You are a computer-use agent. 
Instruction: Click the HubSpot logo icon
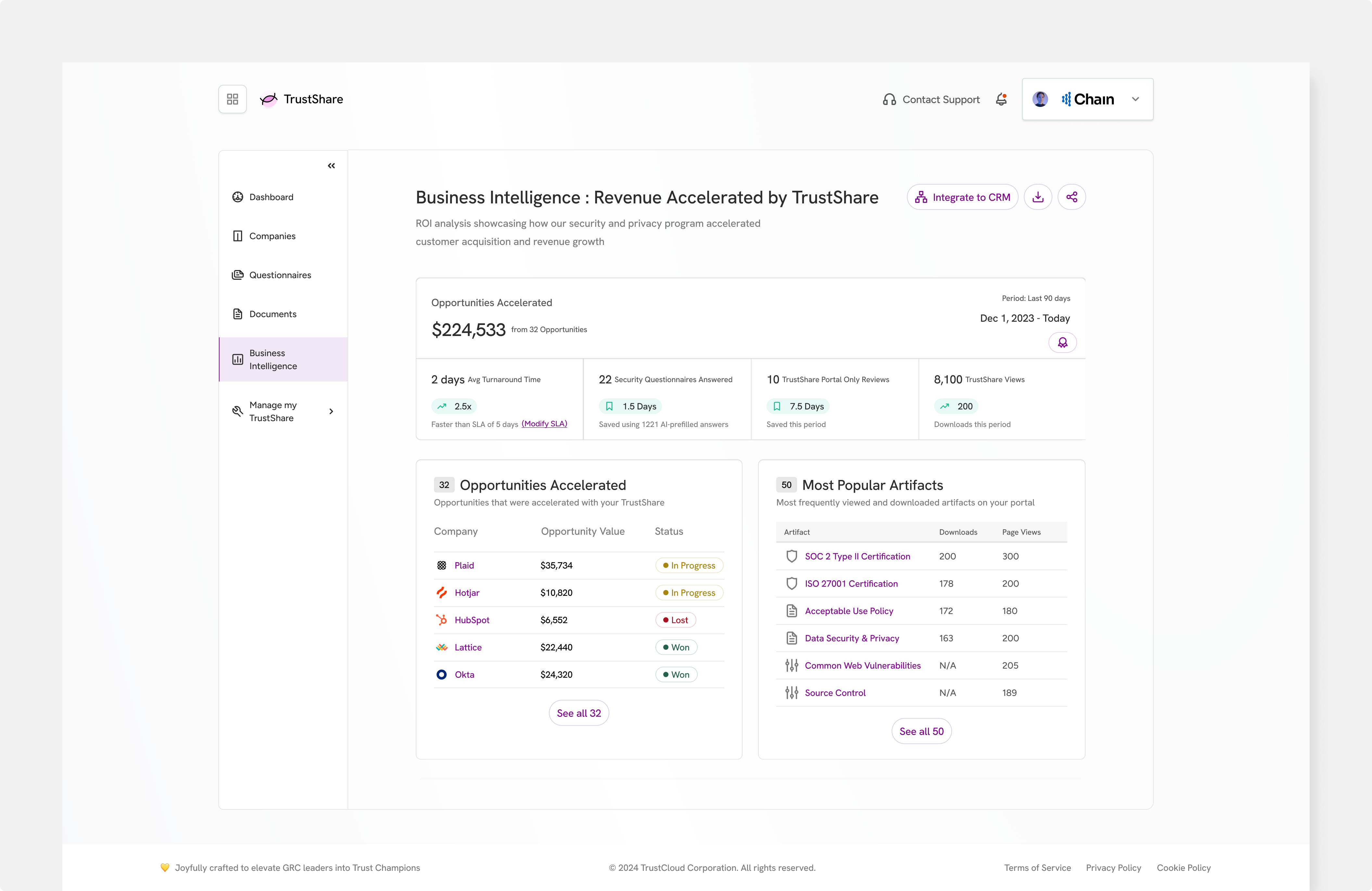tap(441, 620)
